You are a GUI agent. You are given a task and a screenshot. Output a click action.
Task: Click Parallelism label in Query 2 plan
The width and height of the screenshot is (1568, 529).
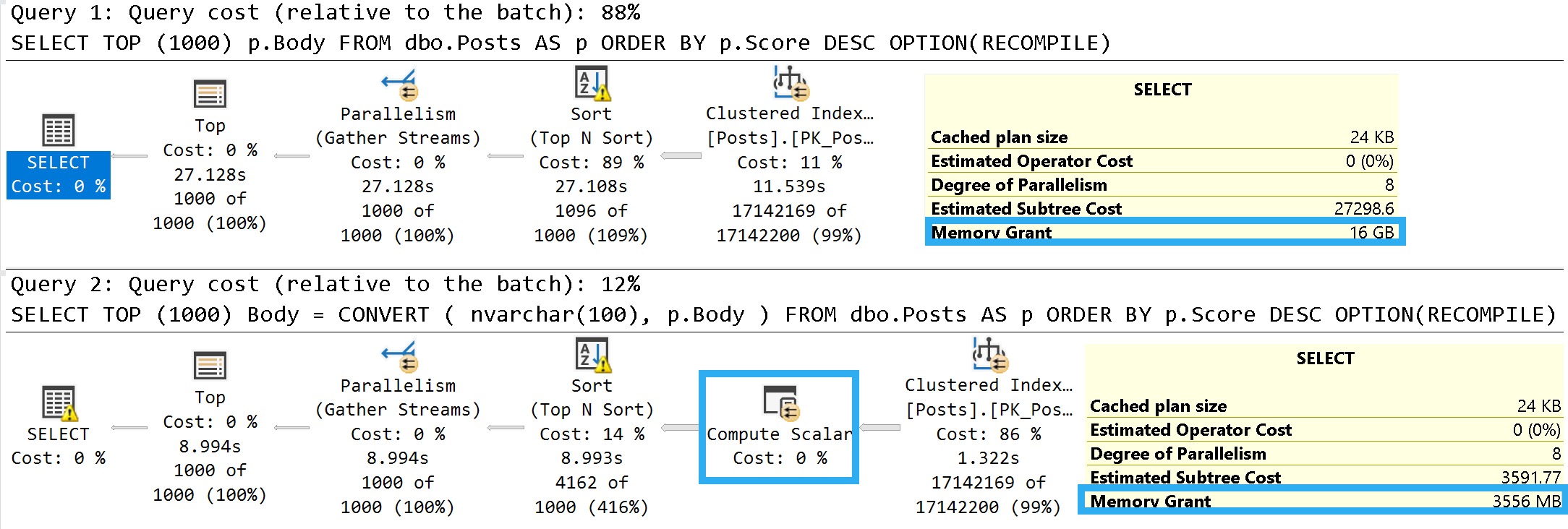tap(398, 386)
